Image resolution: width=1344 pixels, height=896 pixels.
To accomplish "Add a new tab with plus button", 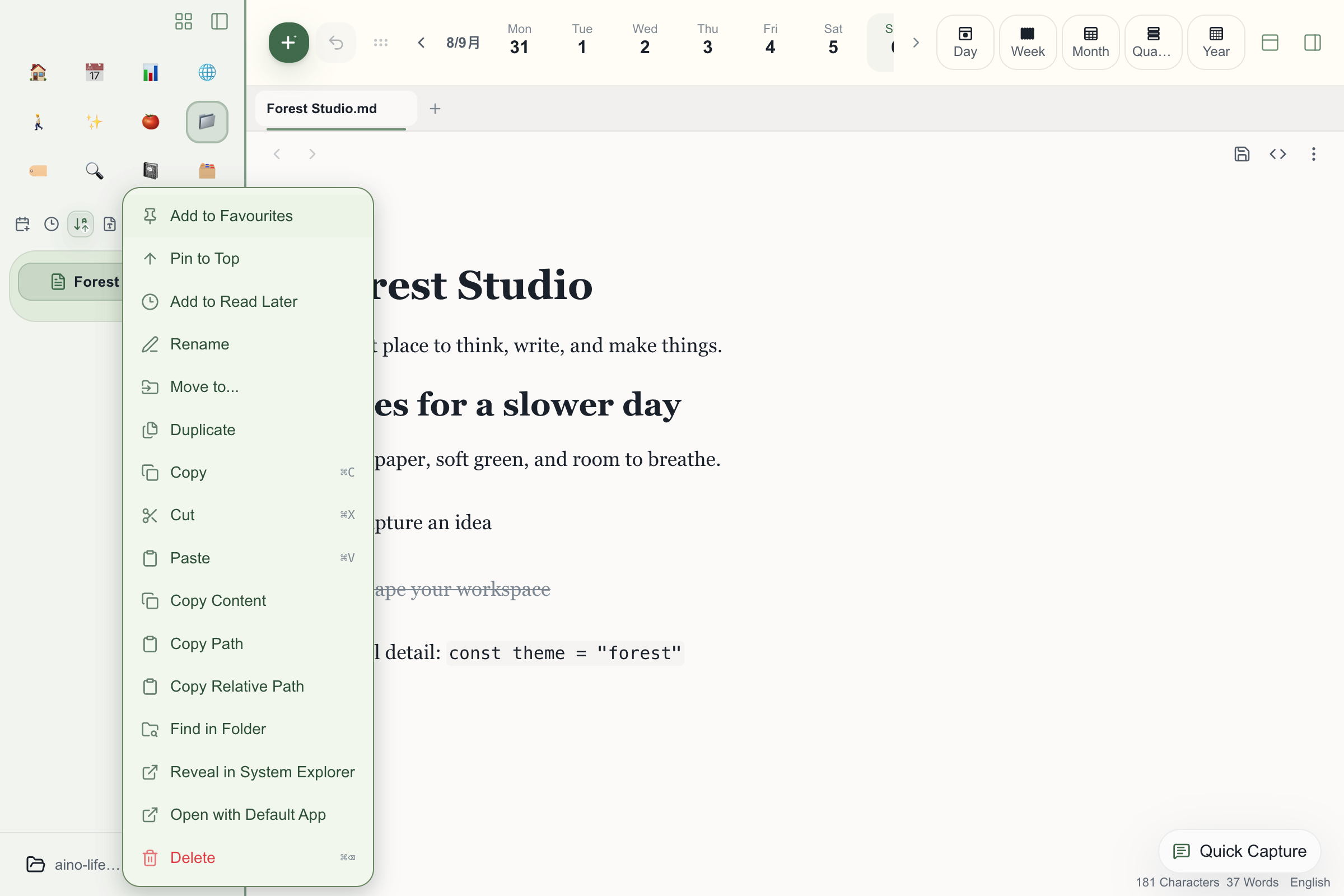I will [x=435, y=109].
